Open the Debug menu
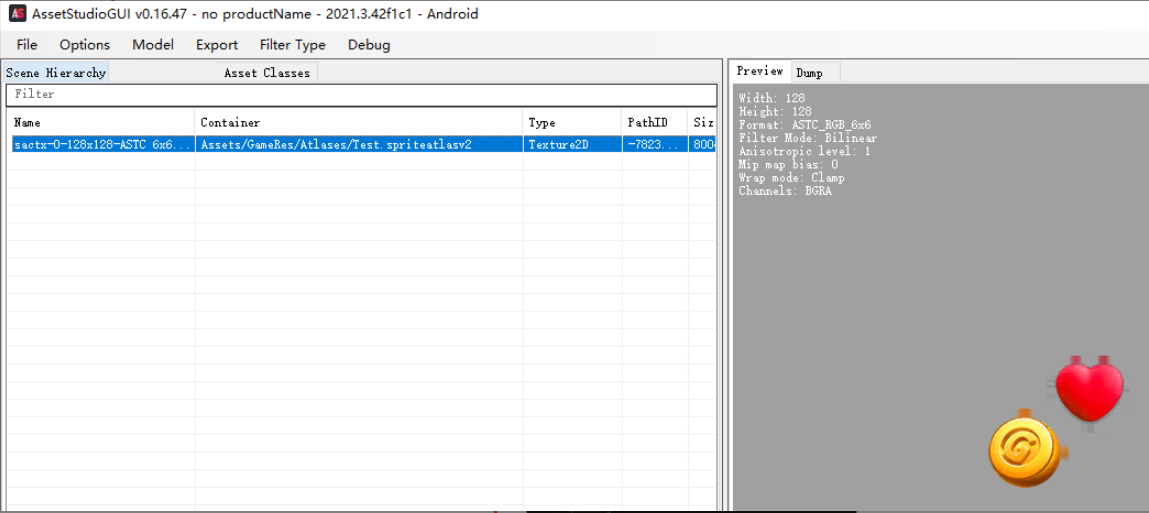1149x513 pixels. [x=369, y=45]
